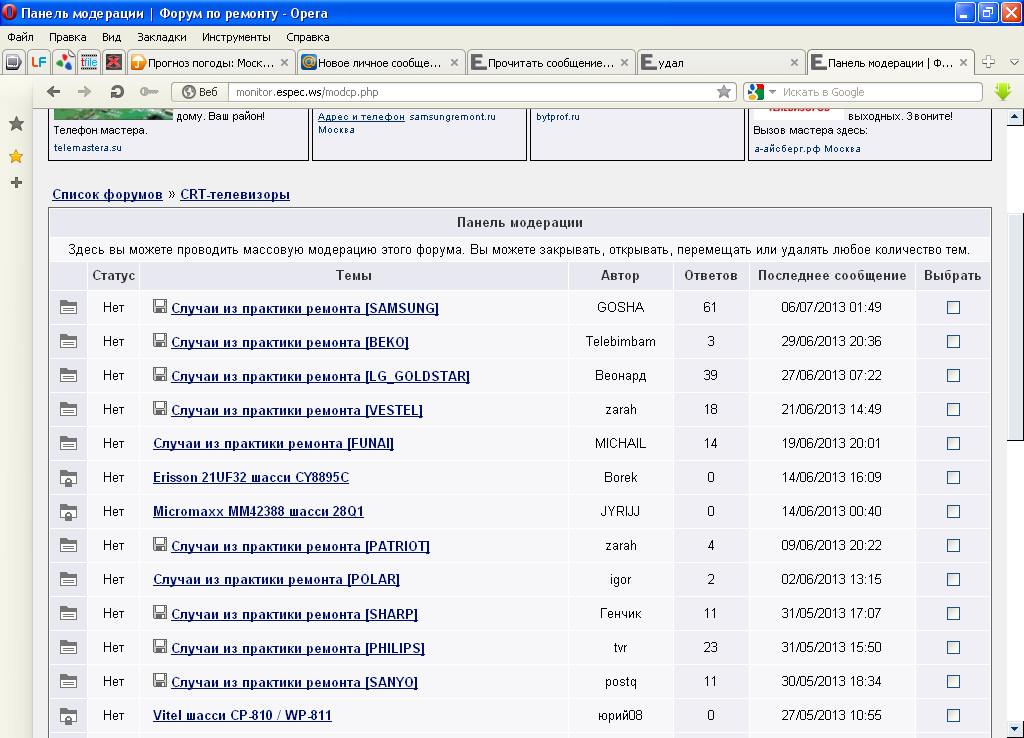This screenshot has height=738, width=1024.
Task: Bookmark the page using the address bar star
Action: (723, 92)
